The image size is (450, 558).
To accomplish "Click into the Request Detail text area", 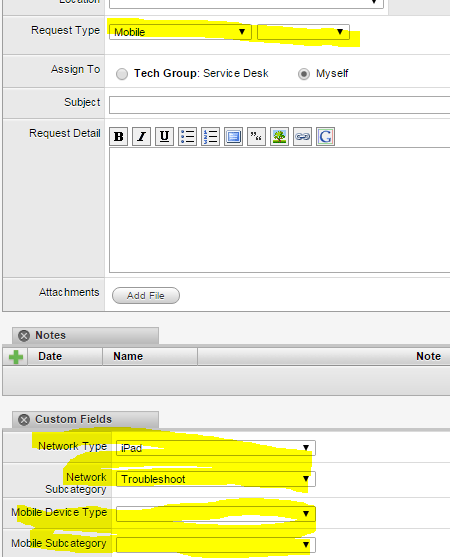I will pos(280,210).
